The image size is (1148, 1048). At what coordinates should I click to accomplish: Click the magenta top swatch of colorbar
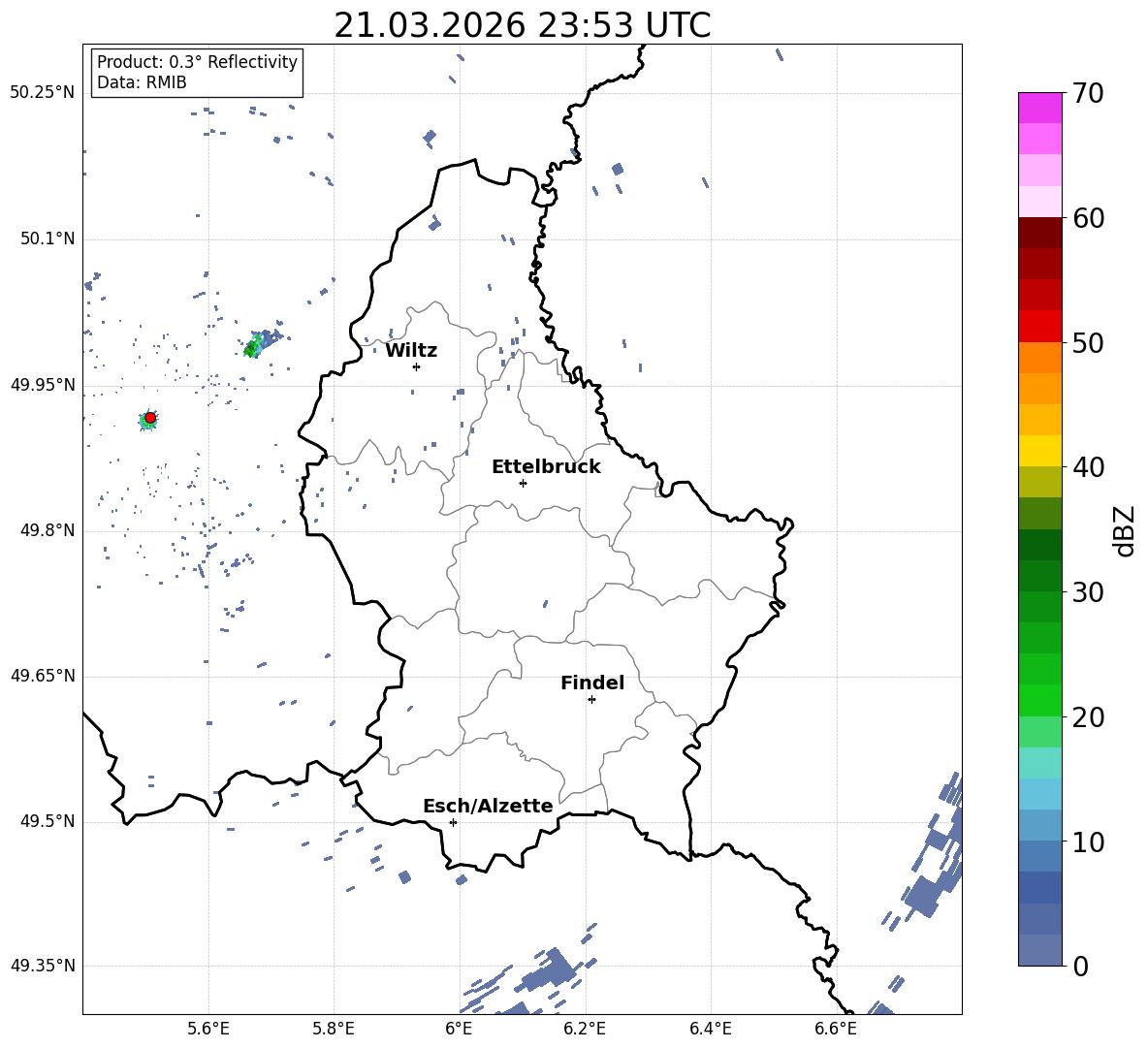click(x=1039, y=109)
